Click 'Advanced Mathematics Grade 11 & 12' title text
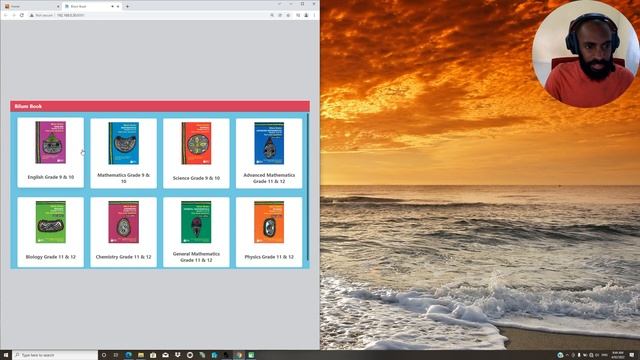 [269, 178]
